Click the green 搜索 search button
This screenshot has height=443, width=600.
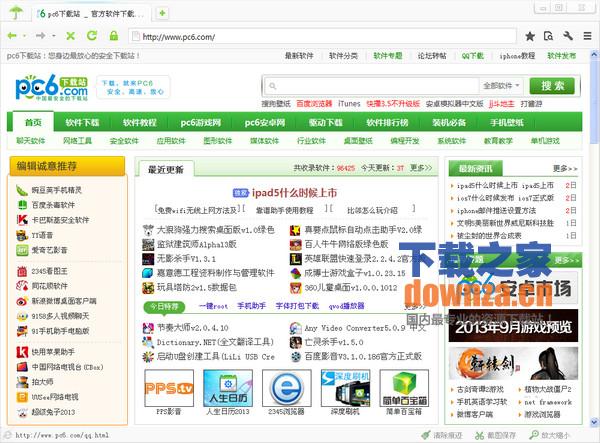552,86
